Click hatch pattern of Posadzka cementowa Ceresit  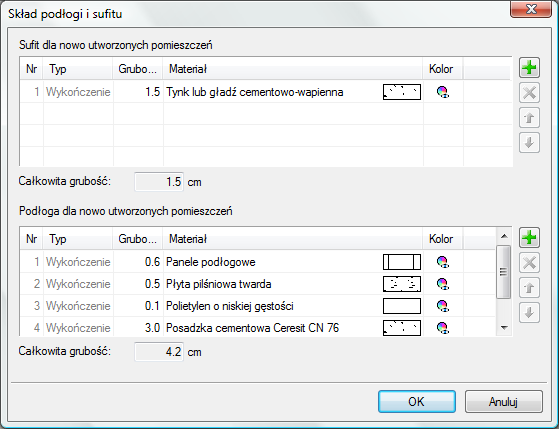pyautogui.click(x=402, y=328)
